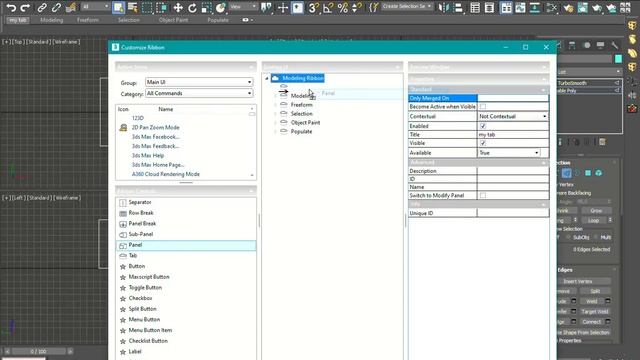Uncheck the Visible property checkbox

pos(483,143)
